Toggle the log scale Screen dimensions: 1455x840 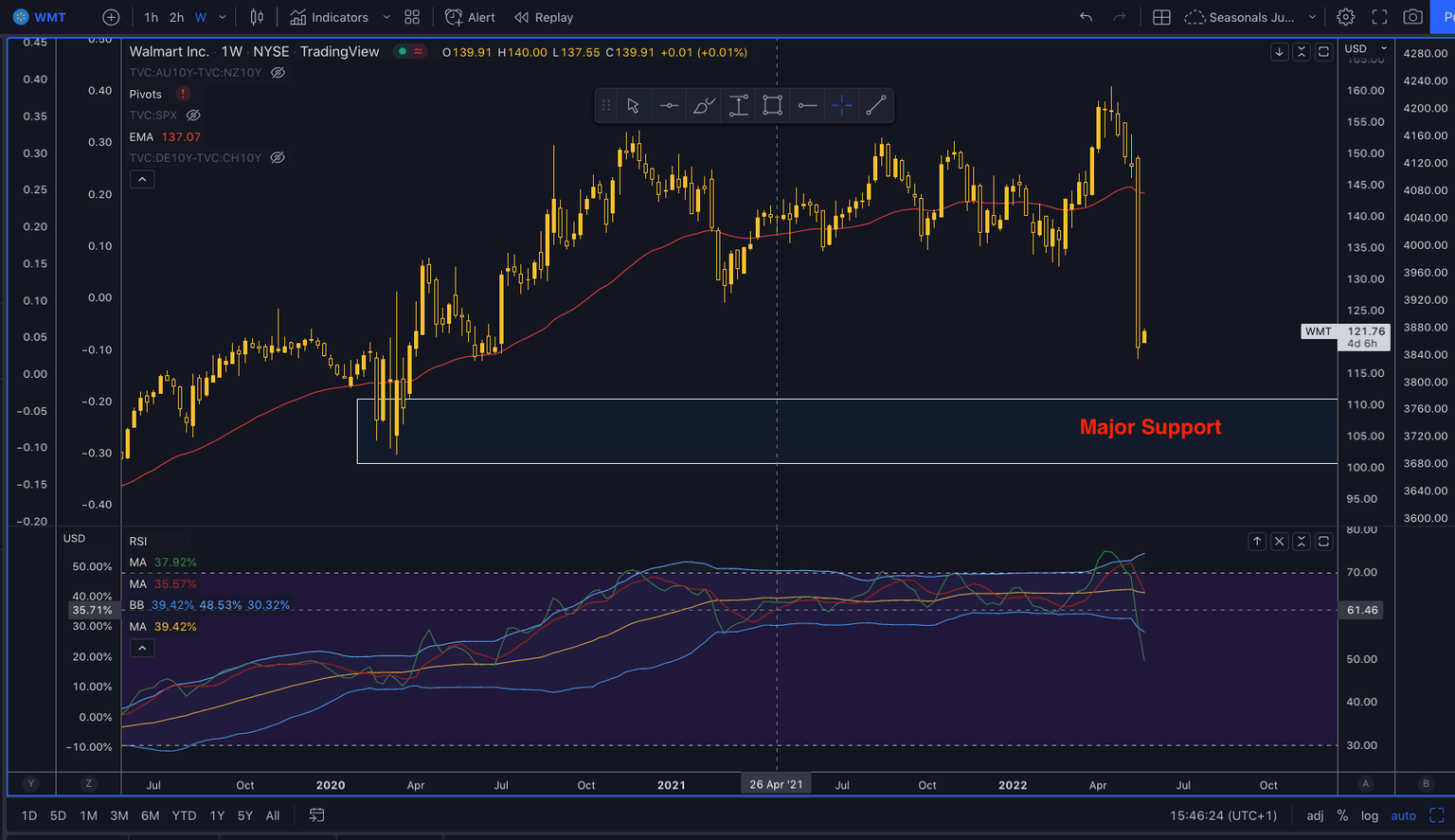[x=1370, y=815]
